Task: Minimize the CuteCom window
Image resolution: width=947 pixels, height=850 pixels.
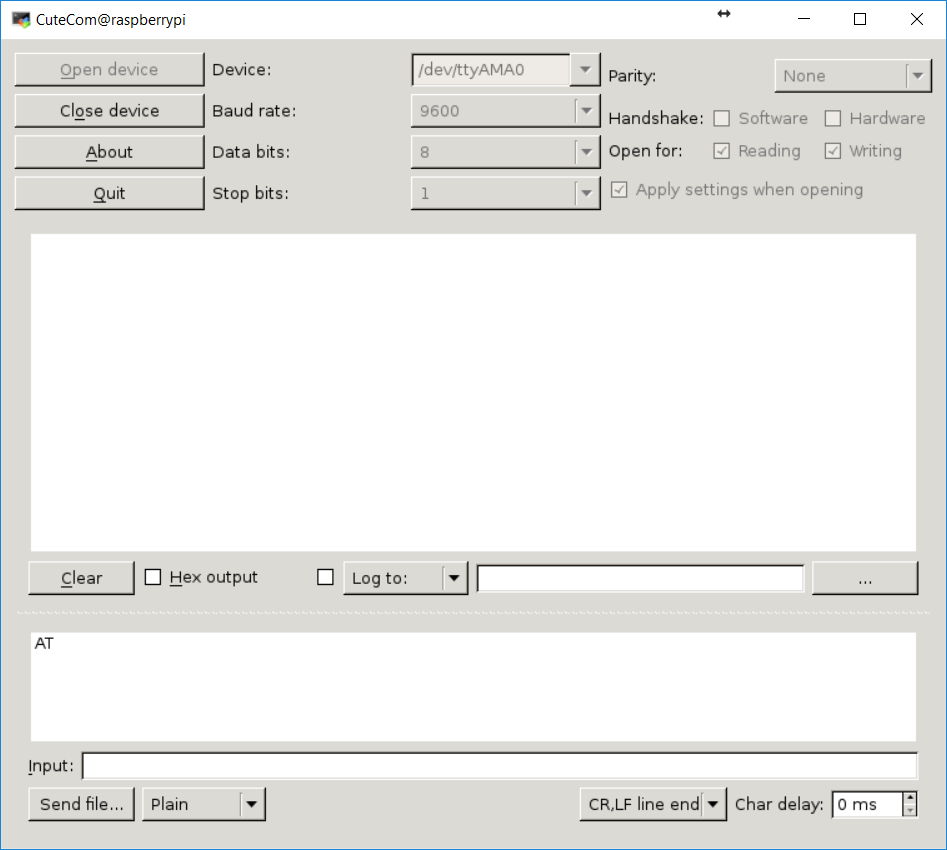Action: (804, 19)
